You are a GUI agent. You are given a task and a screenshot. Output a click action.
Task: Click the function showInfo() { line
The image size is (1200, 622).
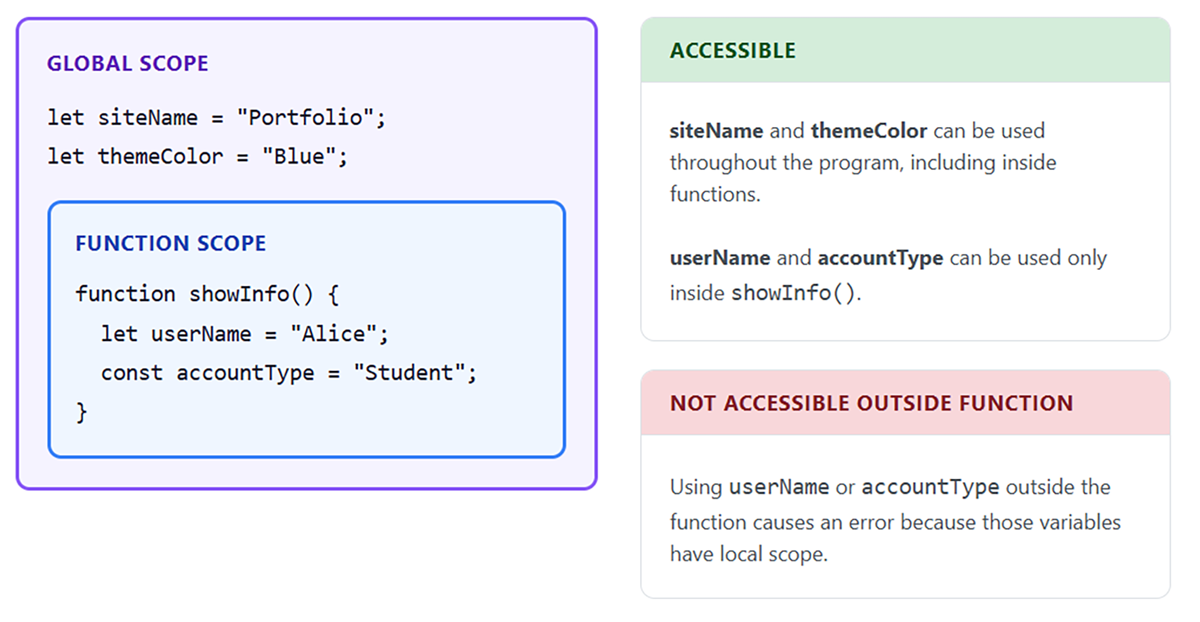click(x=208, y=294)
